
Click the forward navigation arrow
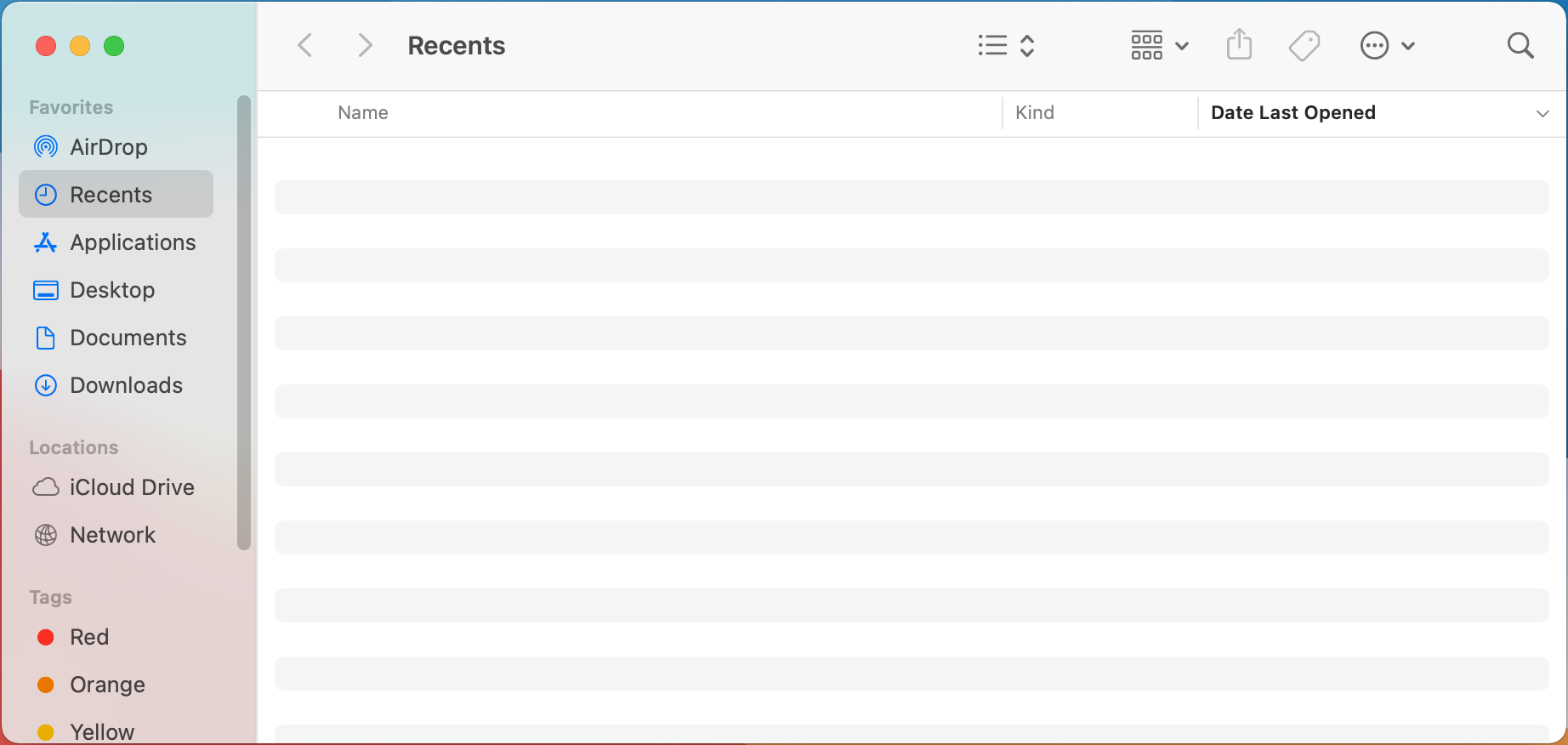pos(365,46)
